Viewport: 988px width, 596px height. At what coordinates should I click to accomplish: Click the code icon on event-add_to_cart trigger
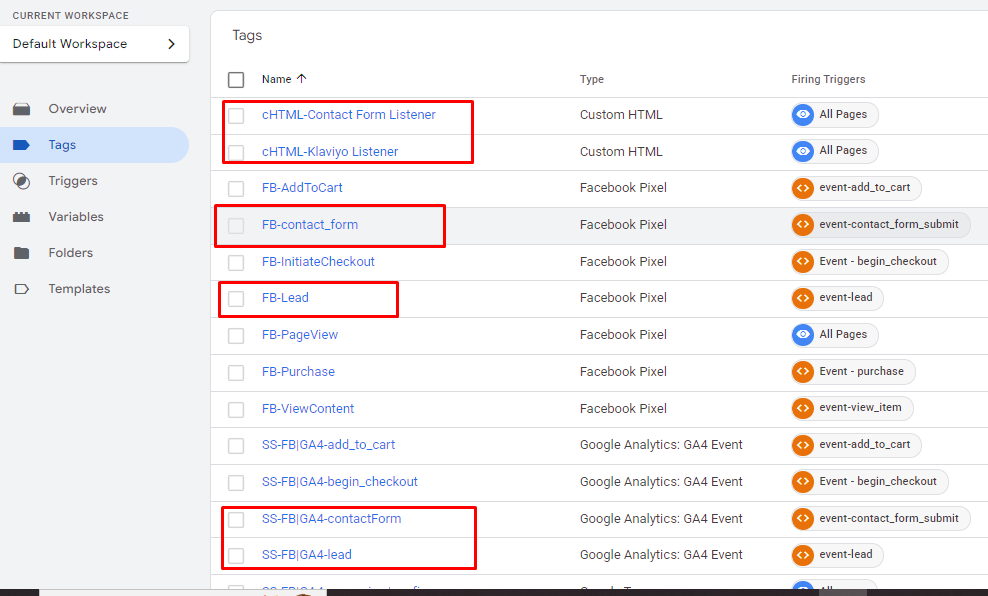[x=803, y=187]
